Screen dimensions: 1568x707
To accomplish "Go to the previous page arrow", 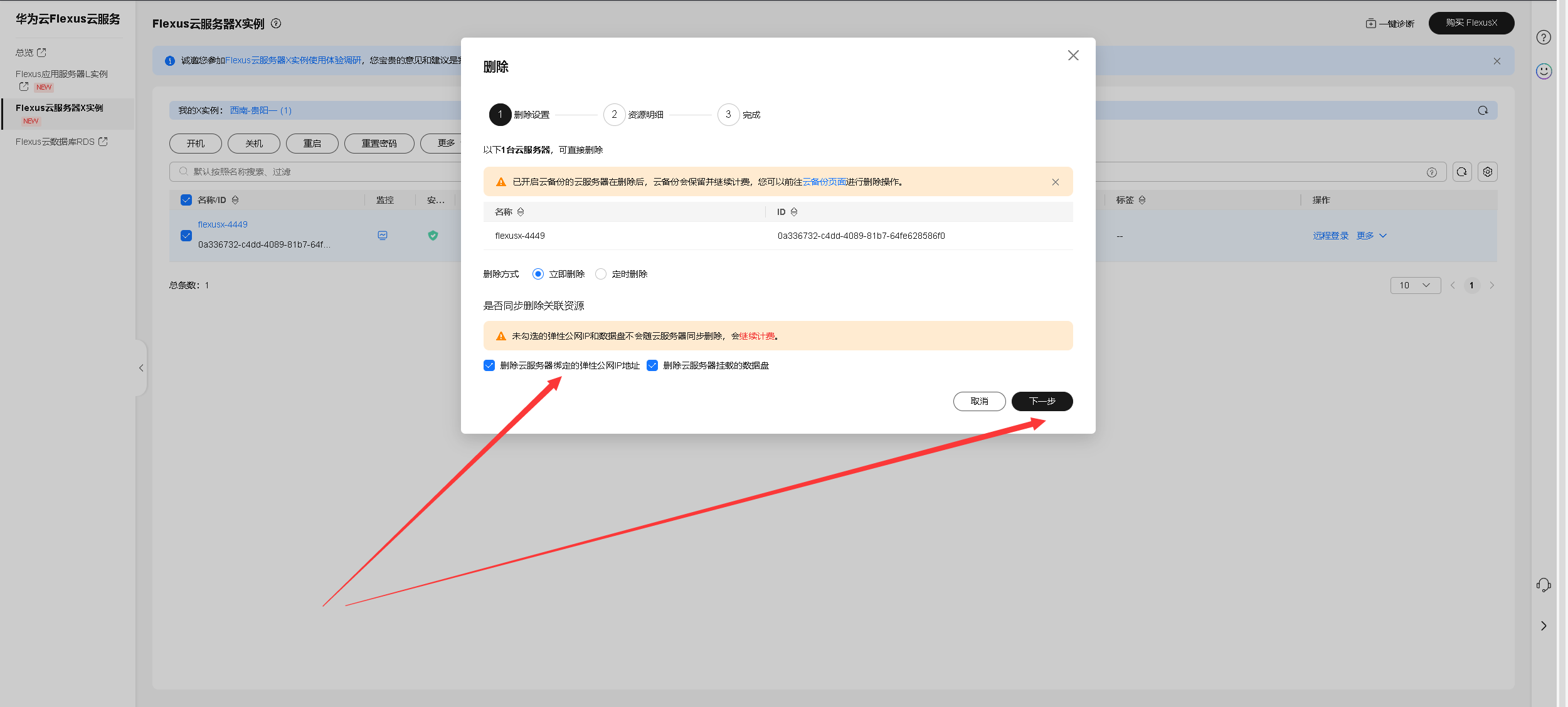I will (1453, 285).
